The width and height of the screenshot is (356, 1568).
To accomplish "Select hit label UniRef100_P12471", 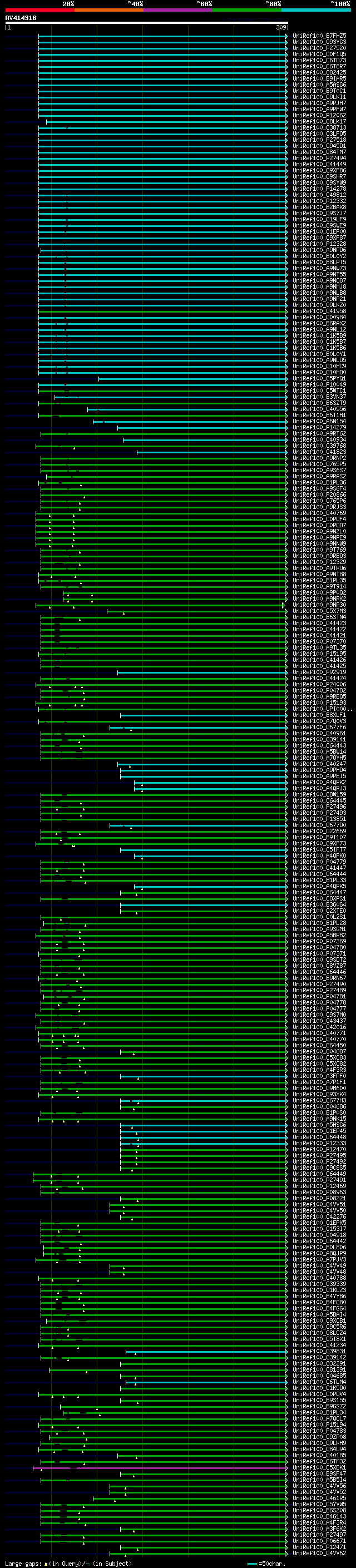I will [319, 1547].
